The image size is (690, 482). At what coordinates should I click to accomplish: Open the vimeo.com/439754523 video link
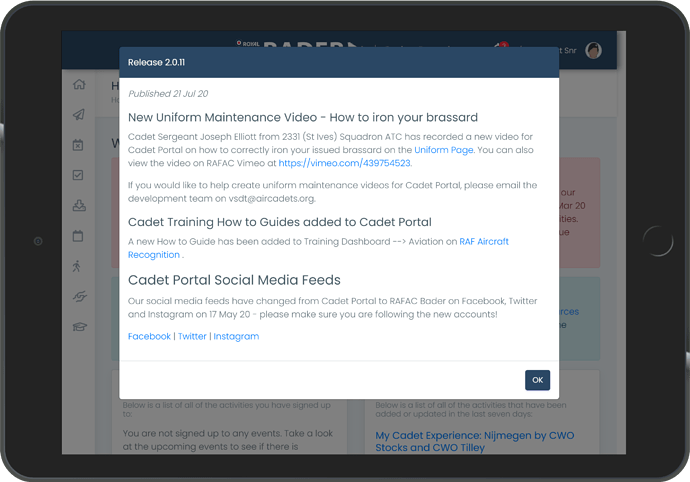click(345, 163)
